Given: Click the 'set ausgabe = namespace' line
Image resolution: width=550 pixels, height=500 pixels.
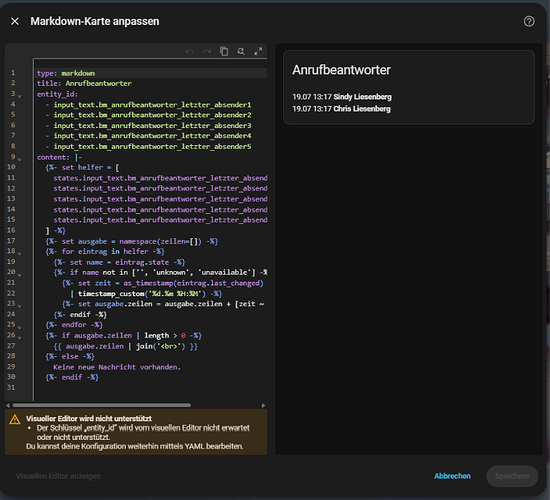Looking at the screenshot, I should point(132,241).
